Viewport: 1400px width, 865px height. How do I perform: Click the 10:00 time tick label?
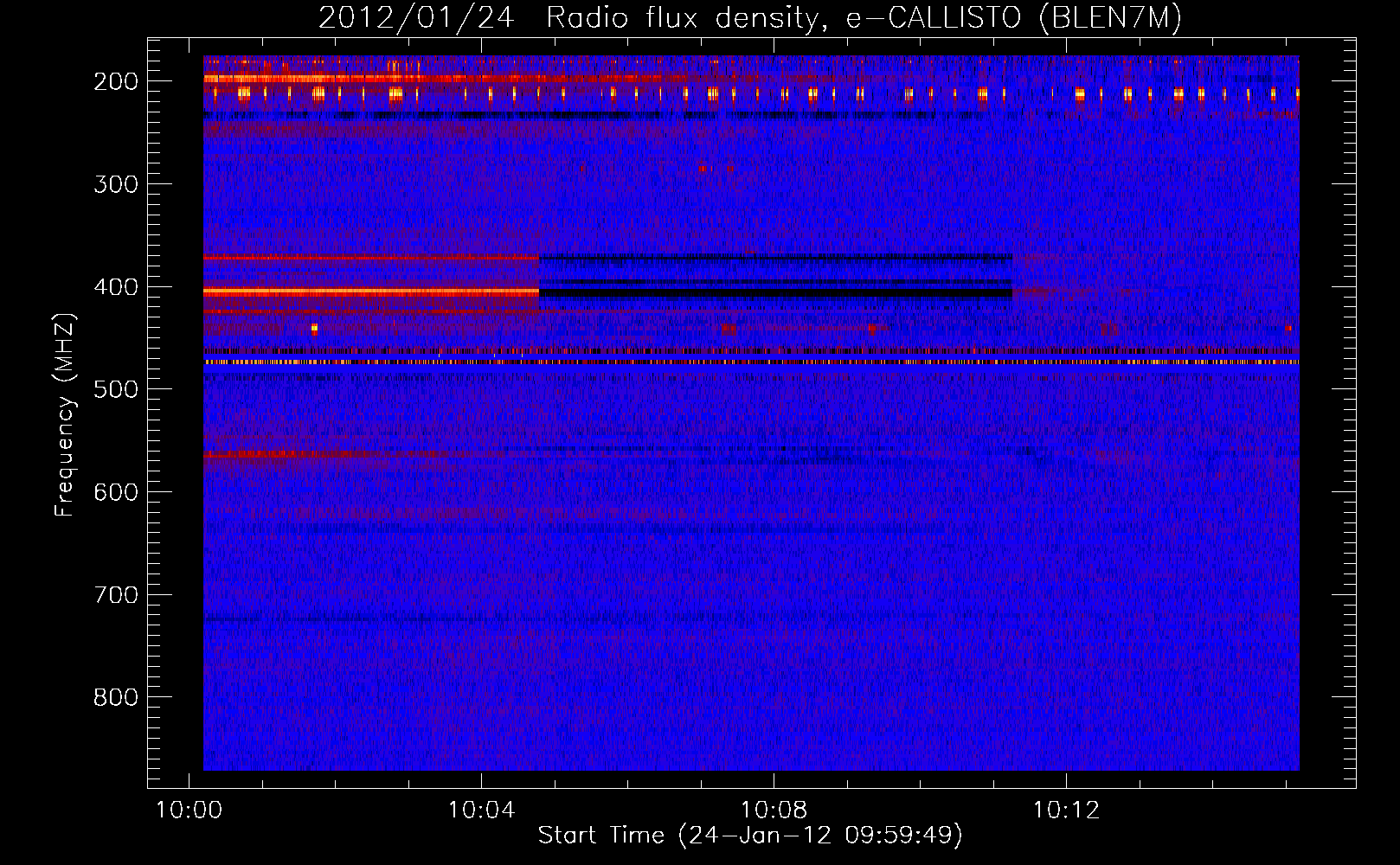pyautogui.click(x=189, y=811)
